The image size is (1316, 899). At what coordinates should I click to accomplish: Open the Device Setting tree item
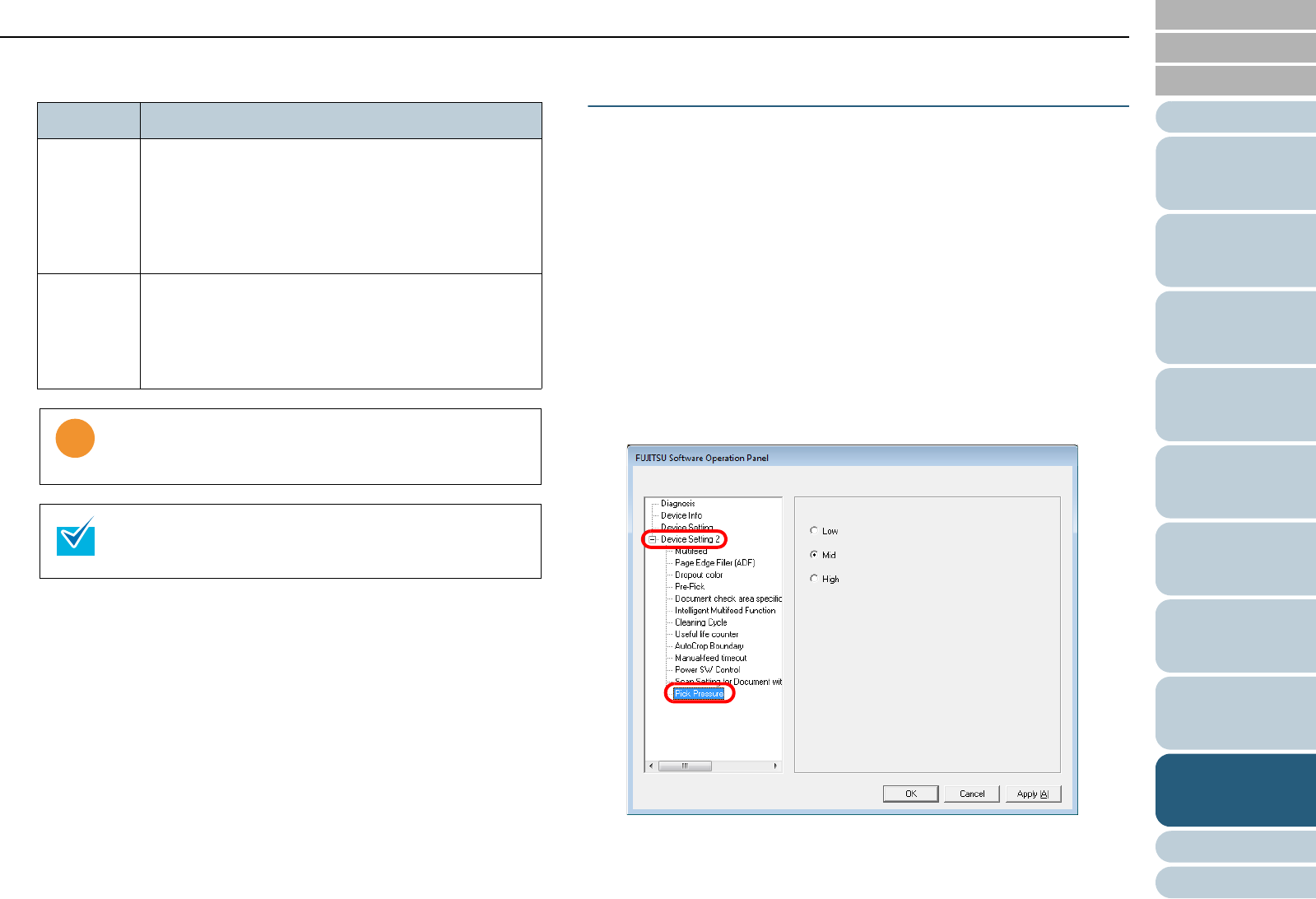click(686, 527)
